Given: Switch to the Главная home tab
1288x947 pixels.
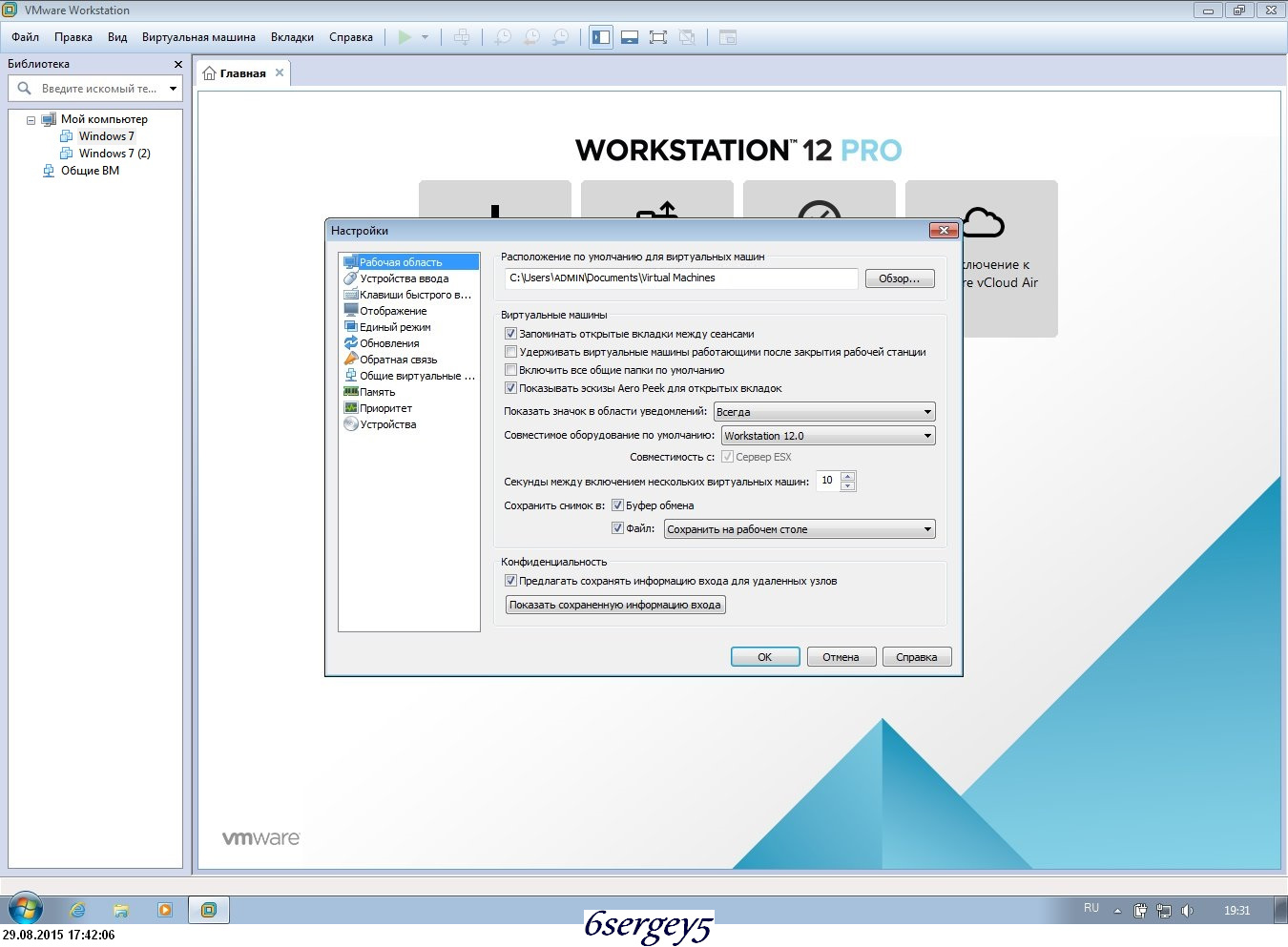Looking at the screenshot, I should pyautogui.click(x=242, y=72).
